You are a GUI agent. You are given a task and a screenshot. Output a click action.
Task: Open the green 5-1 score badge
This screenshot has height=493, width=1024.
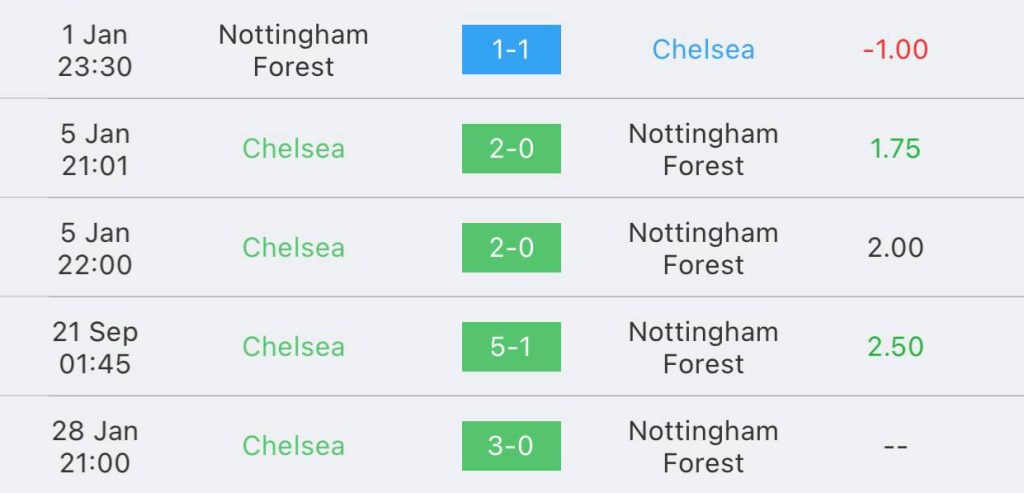coord(511,347)
